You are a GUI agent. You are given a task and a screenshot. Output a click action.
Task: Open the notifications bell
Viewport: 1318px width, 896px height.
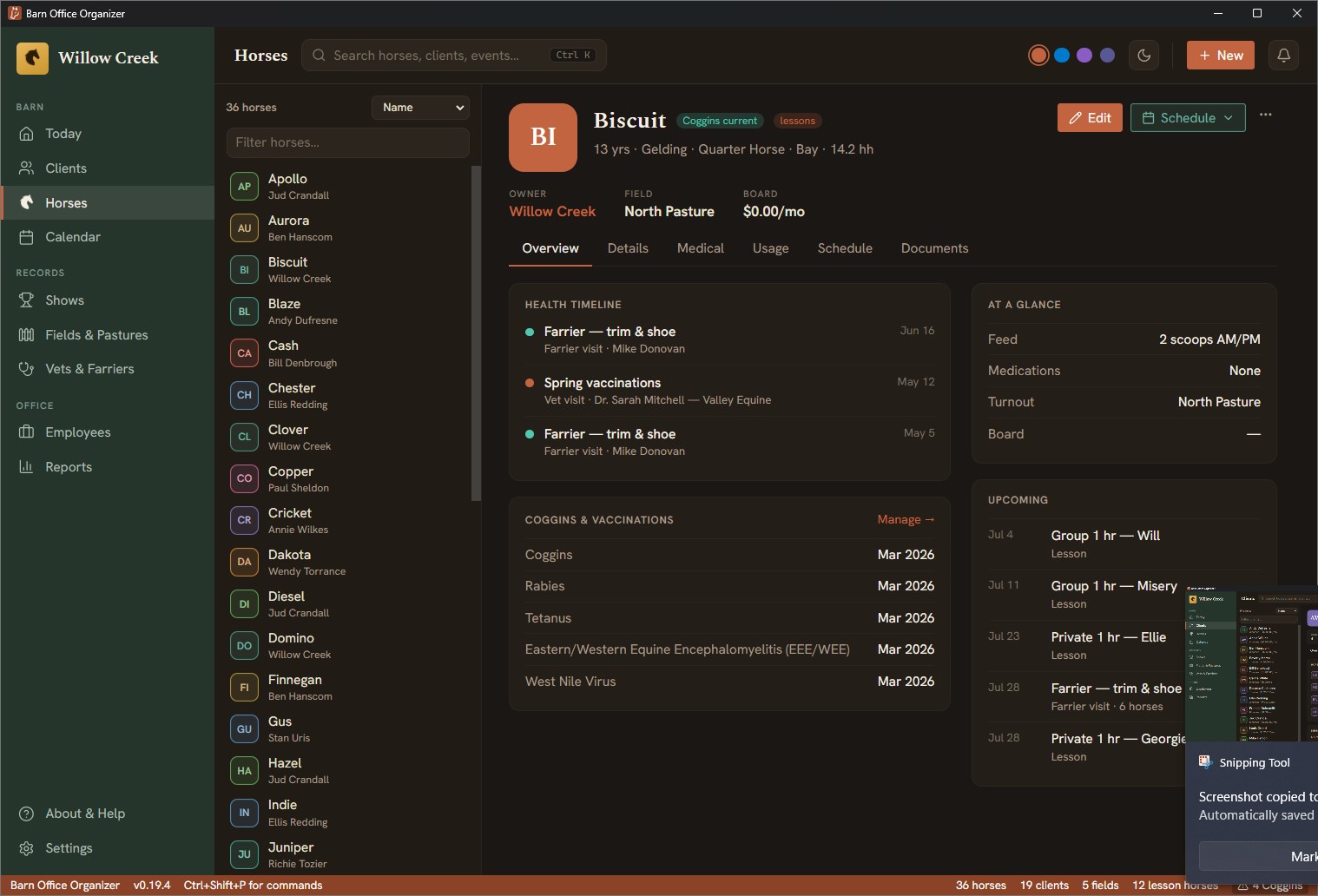click(x=1283, y=56)
